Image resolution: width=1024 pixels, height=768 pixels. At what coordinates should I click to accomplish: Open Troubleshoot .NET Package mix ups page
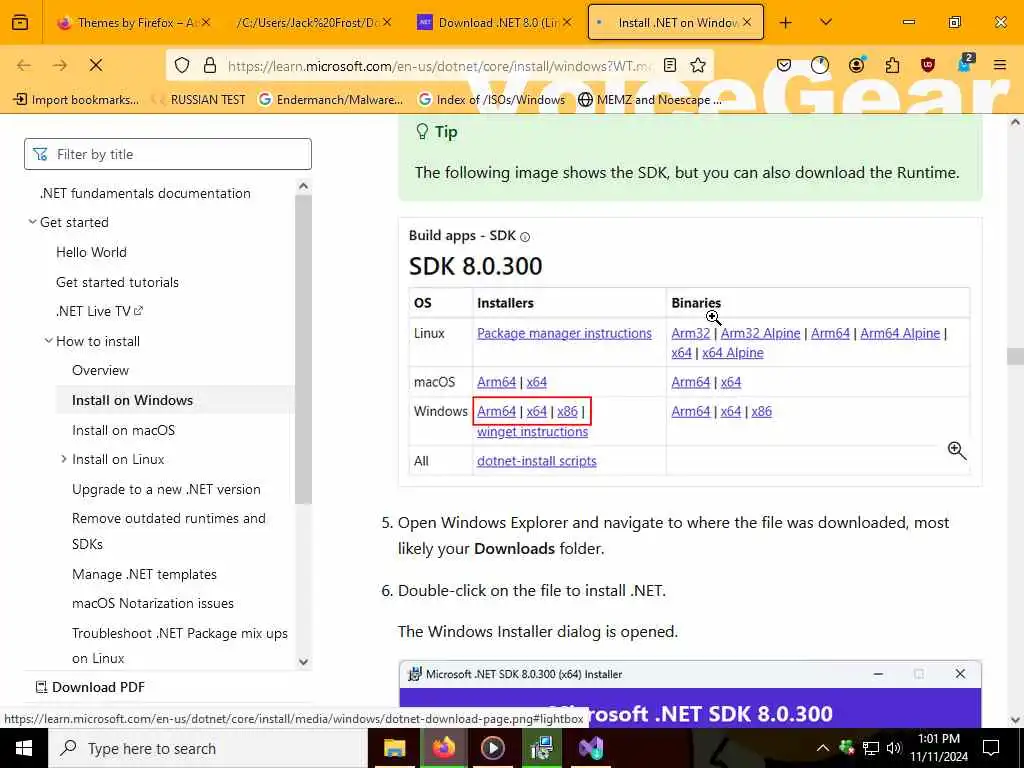(x=180, y=645)
